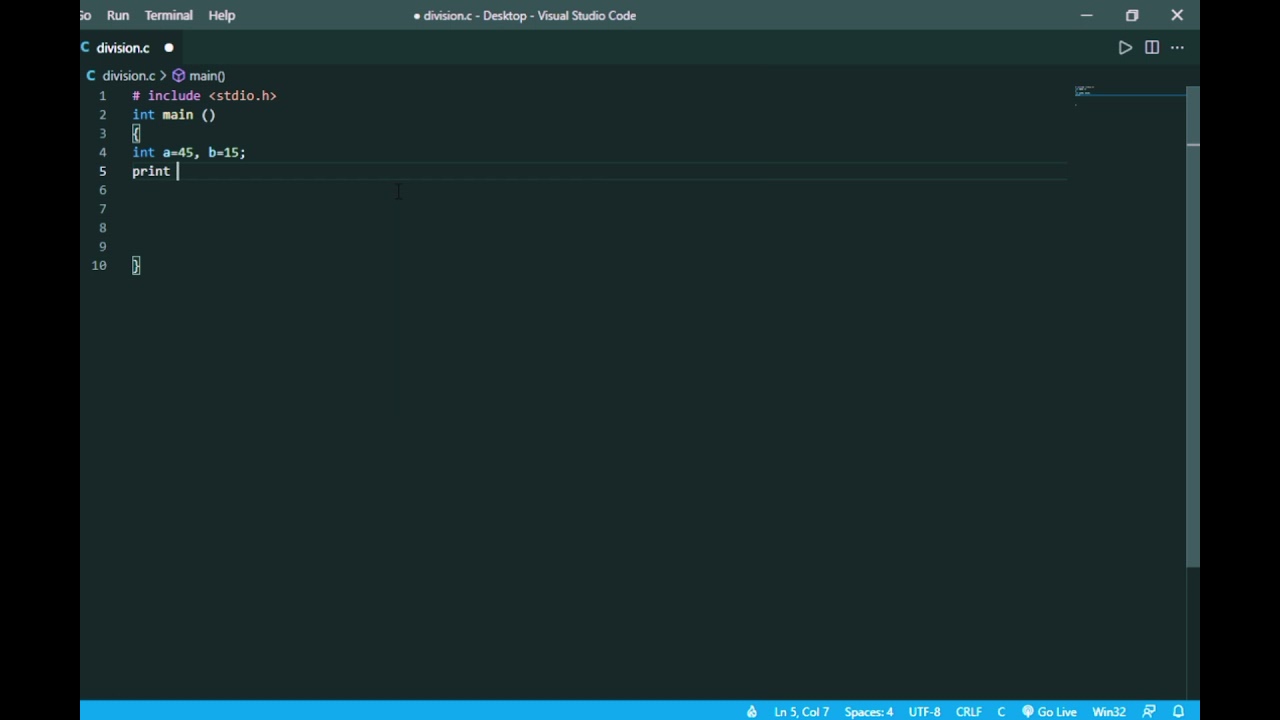Click the vertical editor scrollbar
This screenshot has width=1280, height=720.
[x=1193, y=326]
